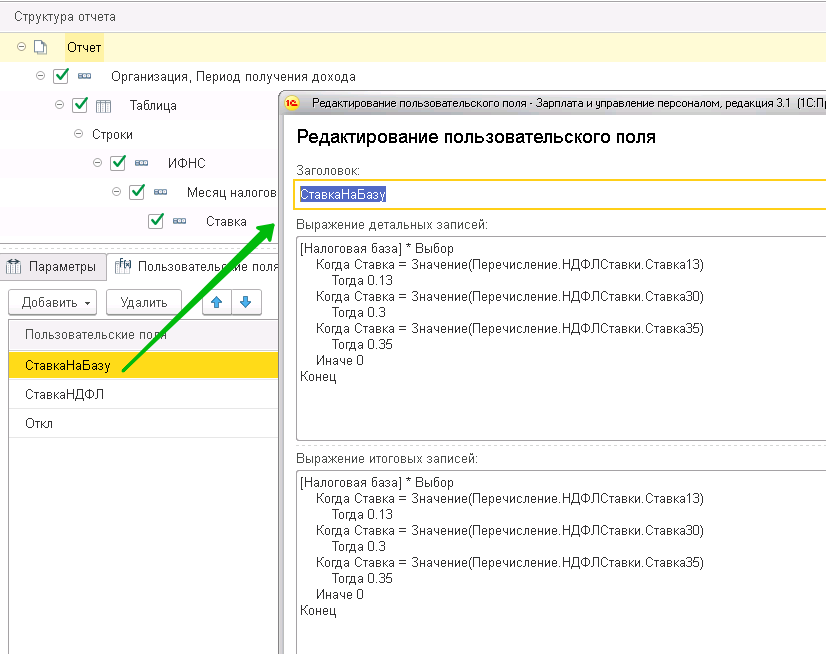Select the Строки tree row

tap(139, 134)
